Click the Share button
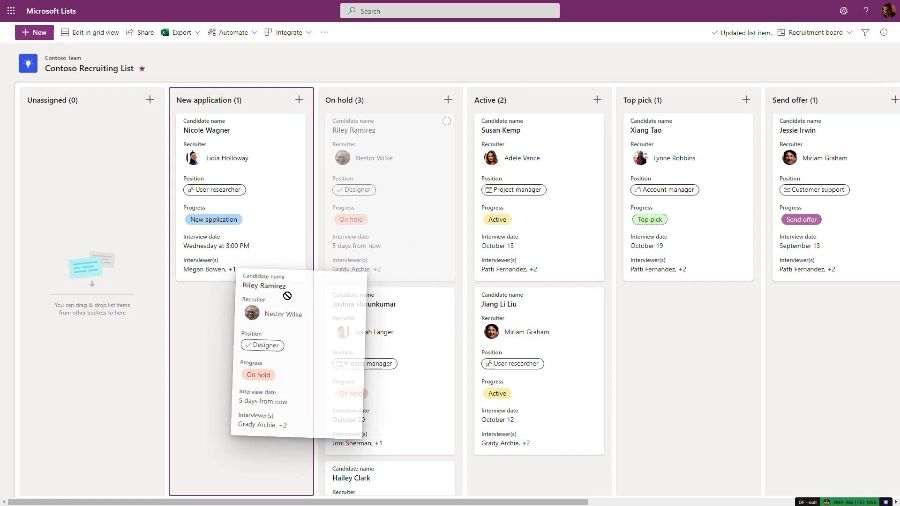This screenshot has width=900, height=506. coord(140,32)
